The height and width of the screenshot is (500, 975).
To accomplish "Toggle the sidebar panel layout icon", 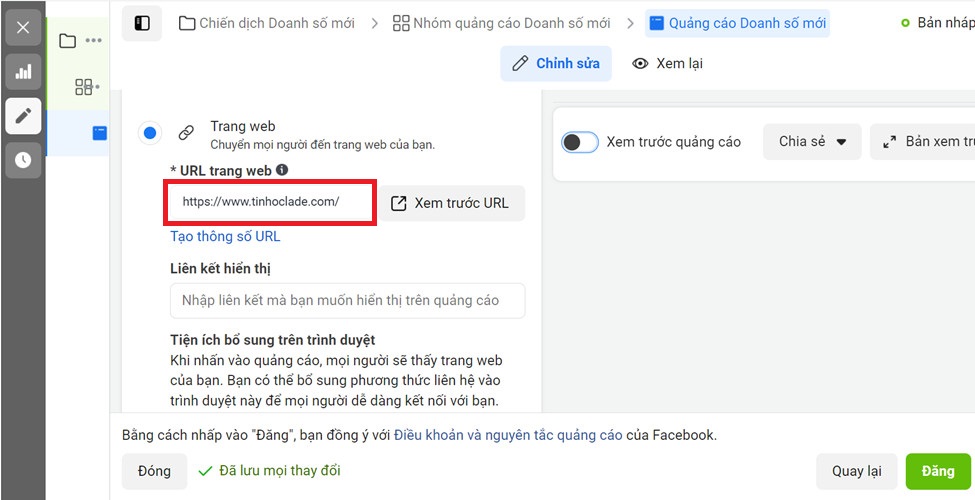I will coord(142,24).
